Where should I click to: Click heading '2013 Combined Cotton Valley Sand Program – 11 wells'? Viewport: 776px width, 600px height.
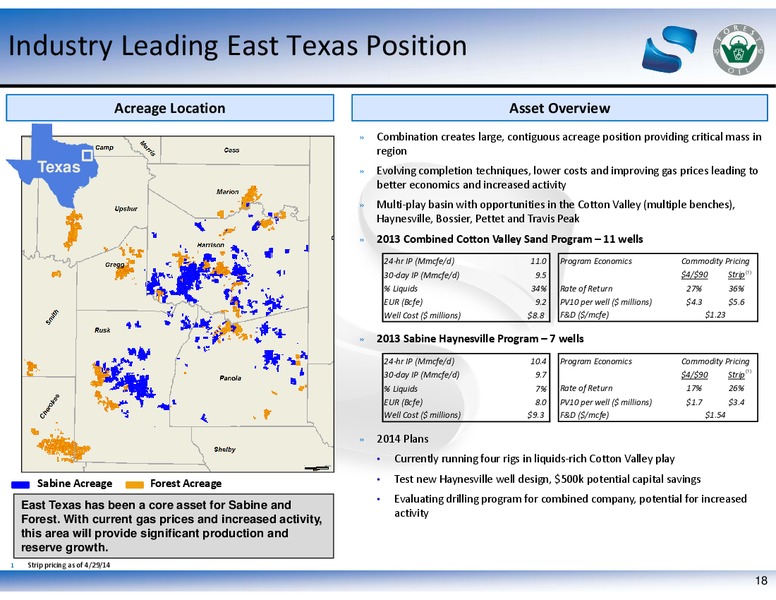point(510,239)
